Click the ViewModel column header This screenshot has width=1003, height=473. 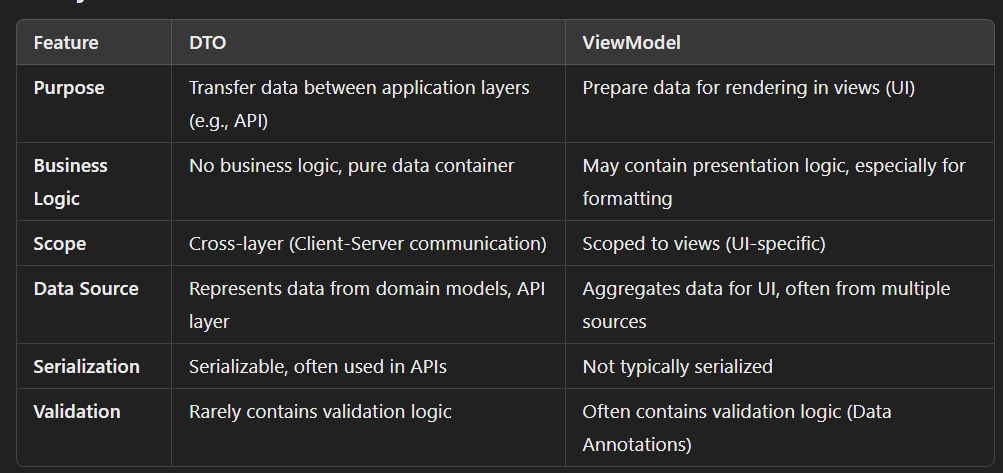(631, 43)
